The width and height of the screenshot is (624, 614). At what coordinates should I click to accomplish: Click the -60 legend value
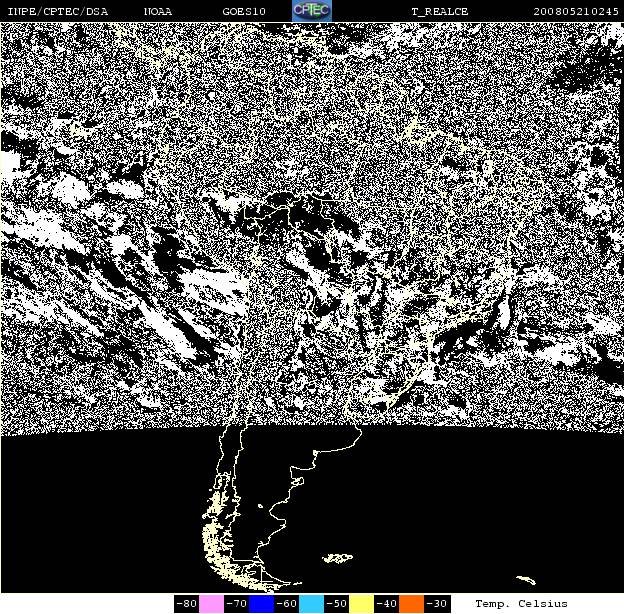pyautogui.click(x=287, y=604)
